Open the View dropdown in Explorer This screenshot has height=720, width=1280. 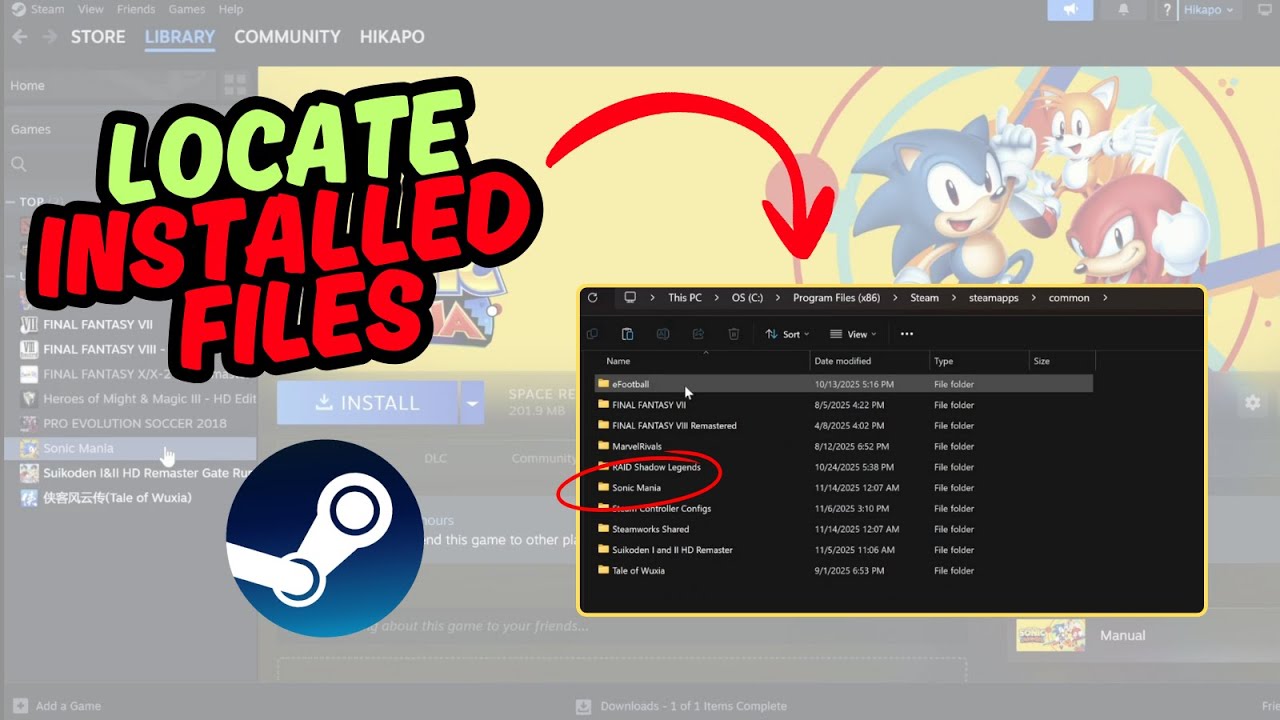click(x=853, y=334)
